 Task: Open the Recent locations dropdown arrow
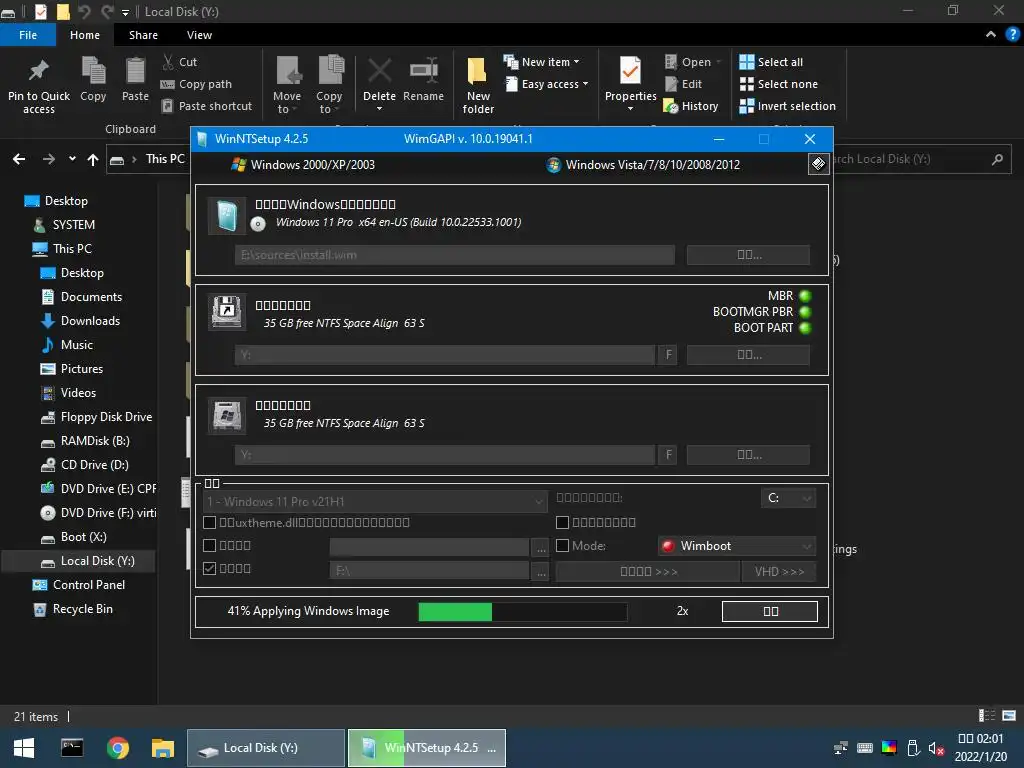pos(72,159)
